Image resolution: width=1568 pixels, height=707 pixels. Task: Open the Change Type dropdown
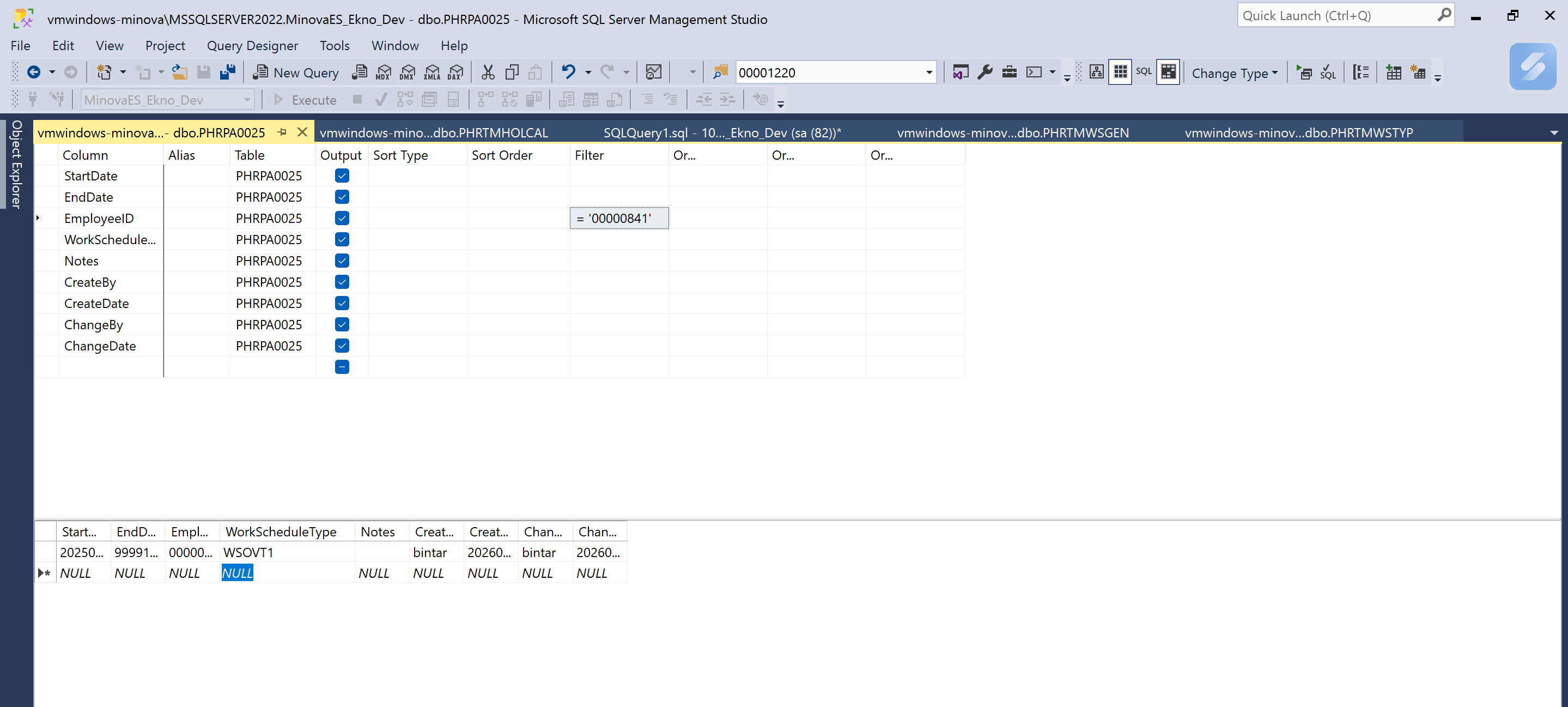click(x=1235, y=72)
